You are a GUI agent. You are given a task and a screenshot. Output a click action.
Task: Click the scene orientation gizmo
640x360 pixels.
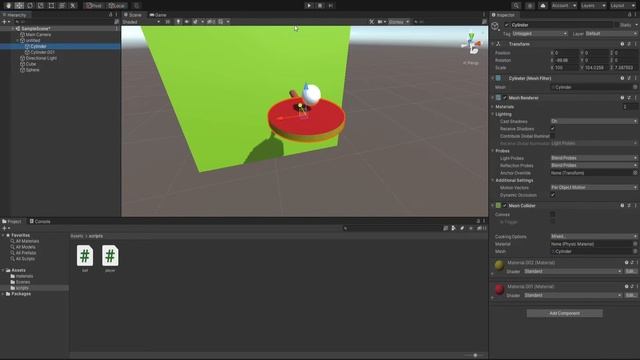tap(472, 44)
